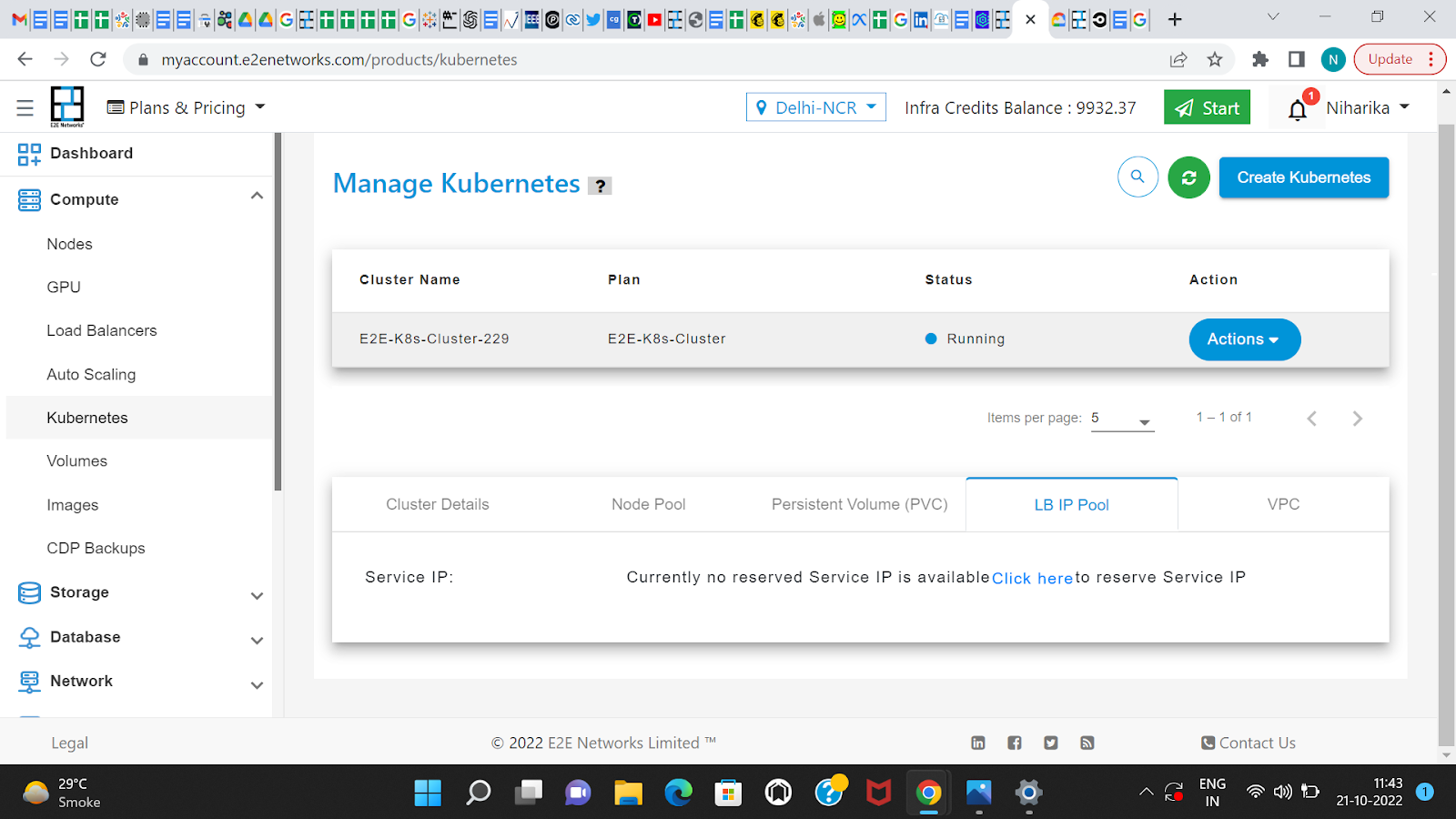Click the sidebar vertical scrollbar

(278, 312)
